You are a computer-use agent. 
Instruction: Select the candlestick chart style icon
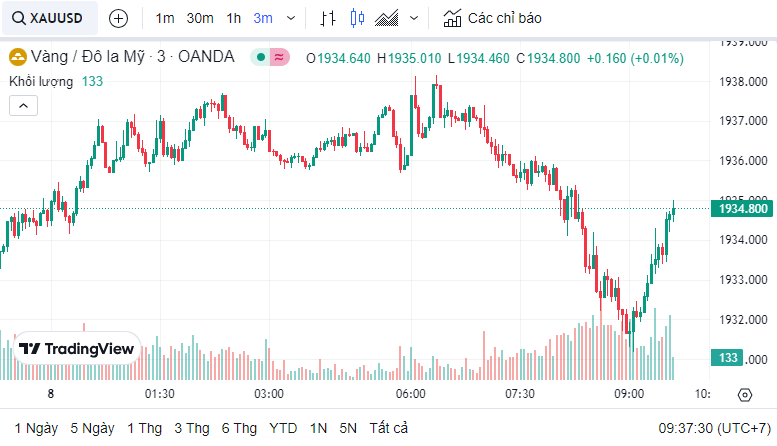(x=357, y=18)
